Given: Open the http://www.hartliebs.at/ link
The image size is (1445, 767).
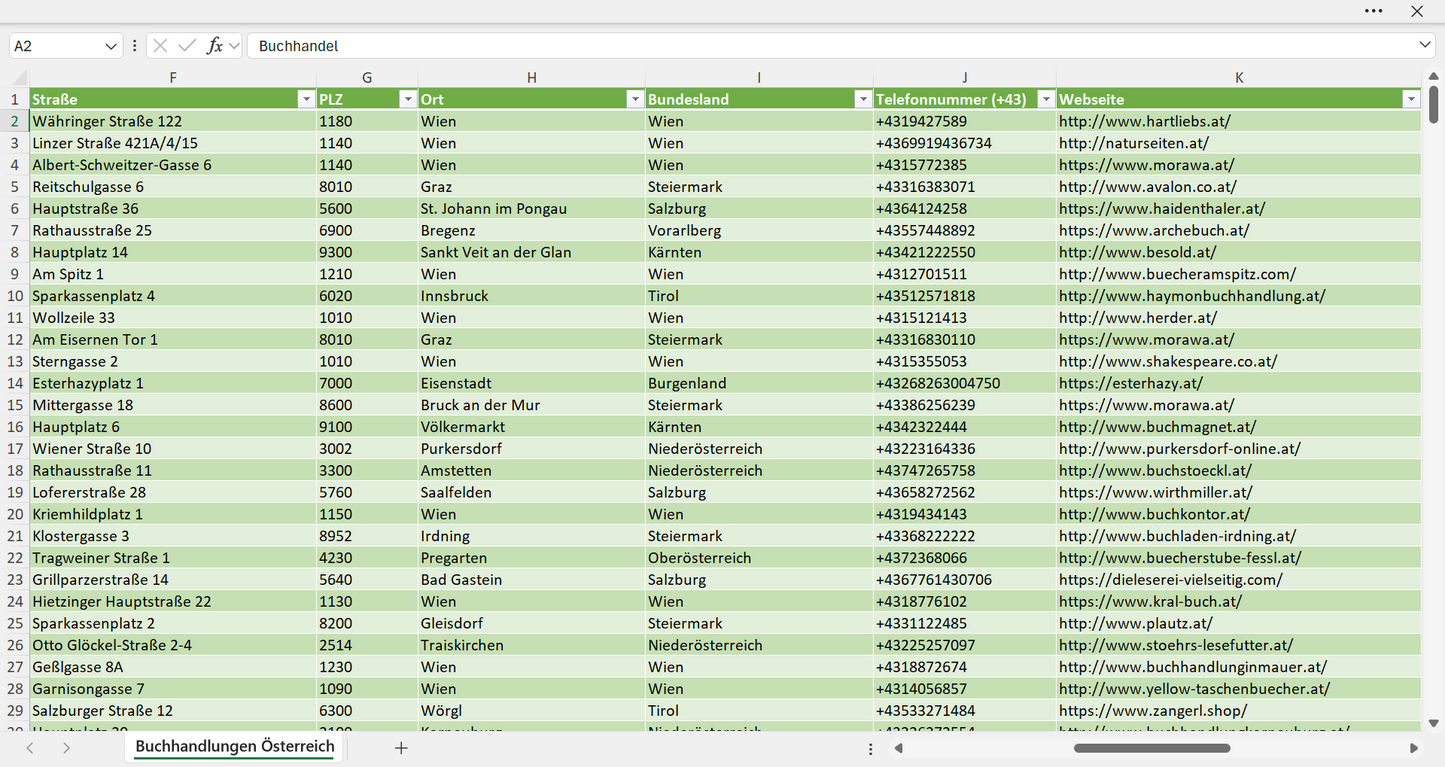Looking at the screenshot, I should coord(1145,121).
